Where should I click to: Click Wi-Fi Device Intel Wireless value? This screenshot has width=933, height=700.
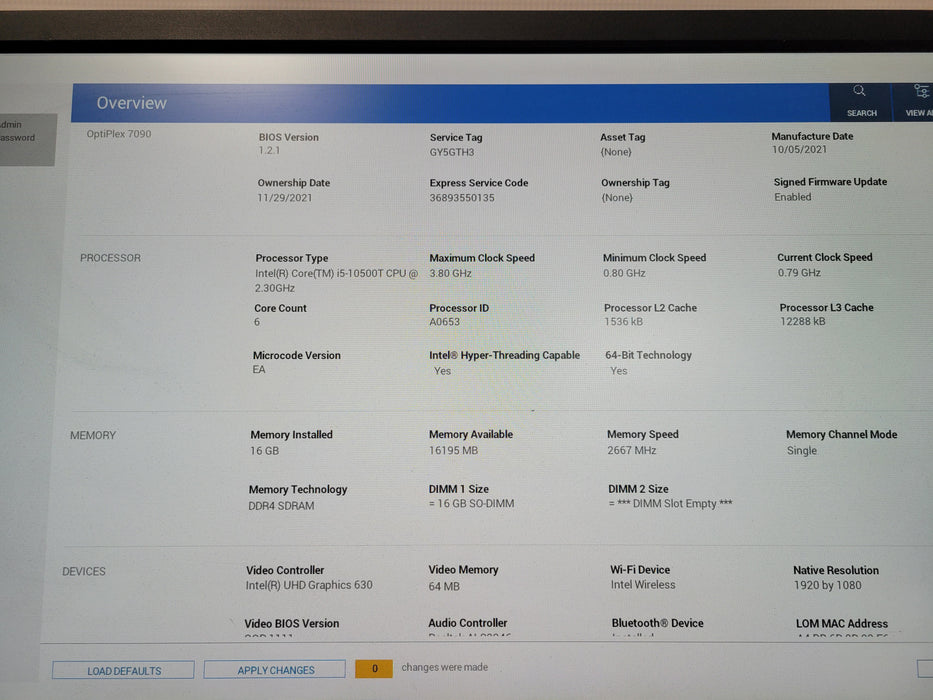click(643, 585)
